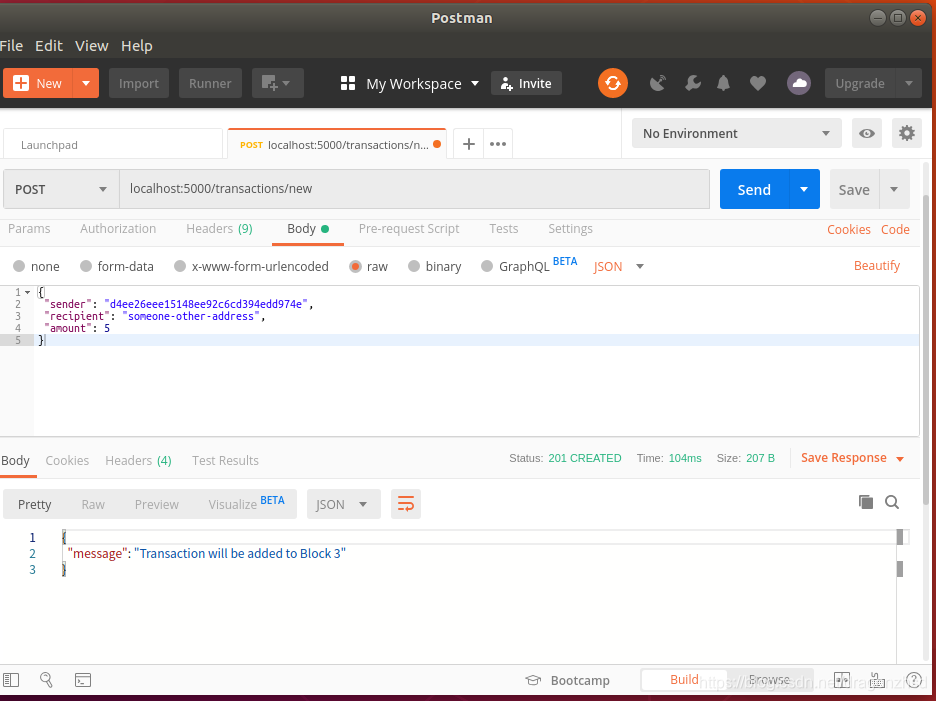Expand the New button dropdown arrow

coord(86,83)
